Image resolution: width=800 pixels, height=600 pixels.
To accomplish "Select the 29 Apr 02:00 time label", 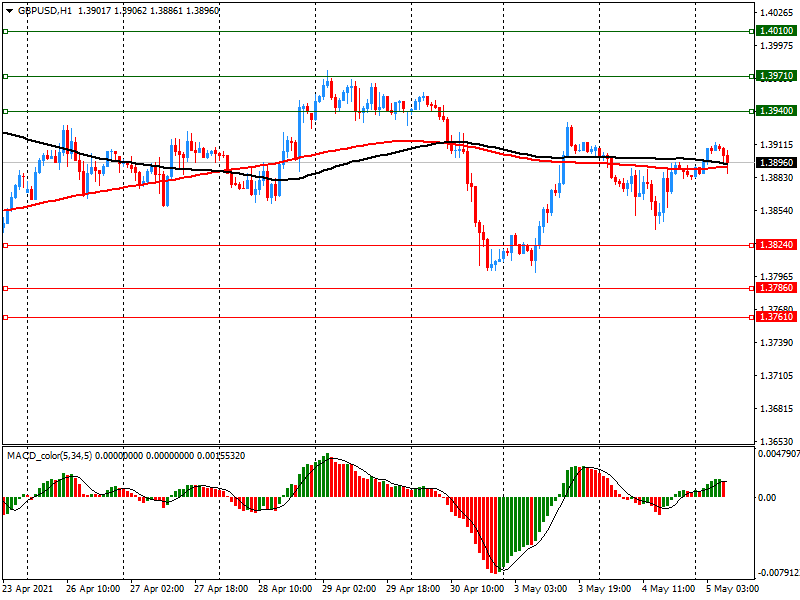I will pyautogui.click(x=350, y=589).
